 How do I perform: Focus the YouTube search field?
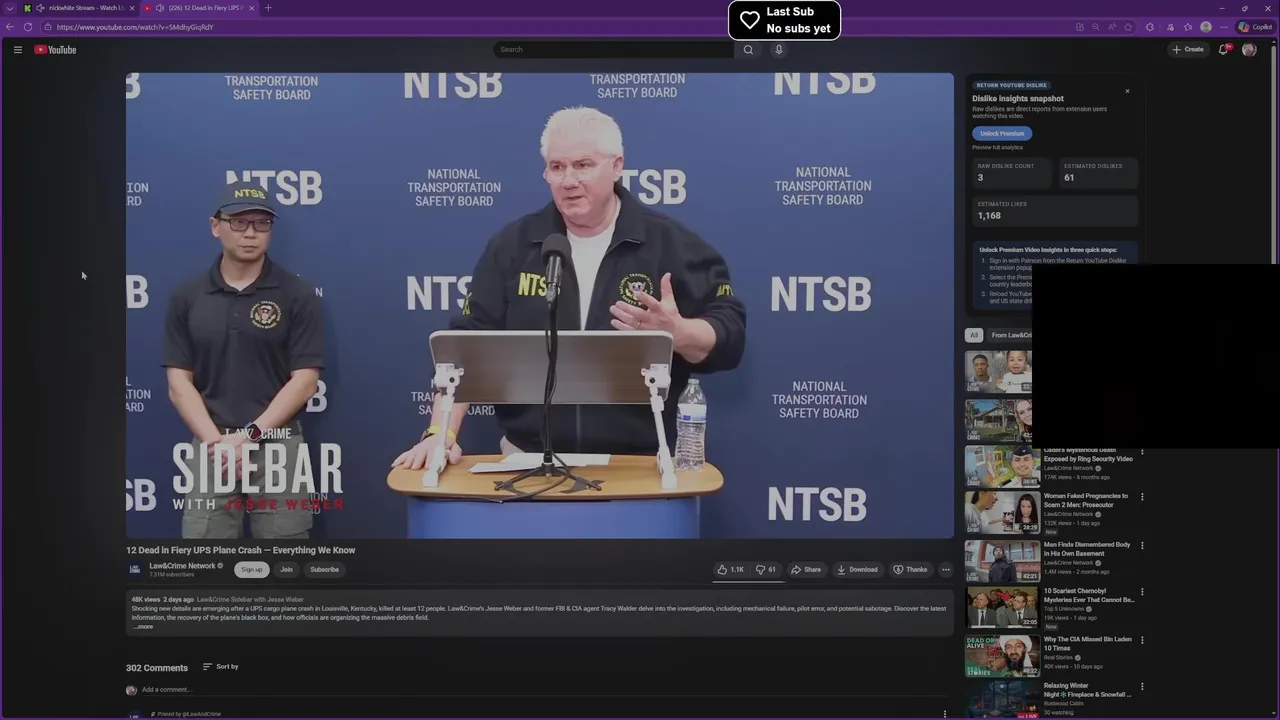pyautogui.click(x=614, y=49)
